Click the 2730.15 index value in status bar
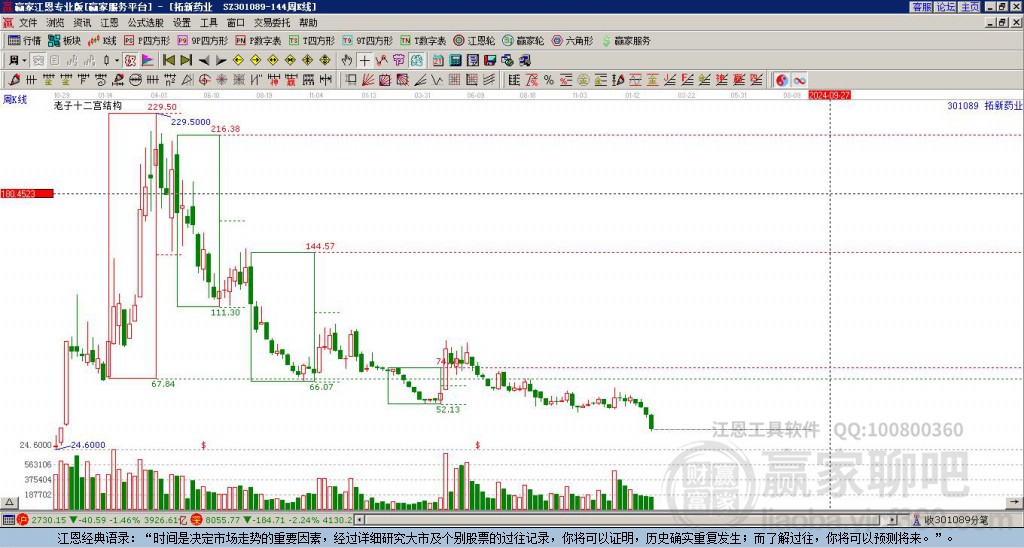Screen dimensions: 1024x548 click(50, 520)
